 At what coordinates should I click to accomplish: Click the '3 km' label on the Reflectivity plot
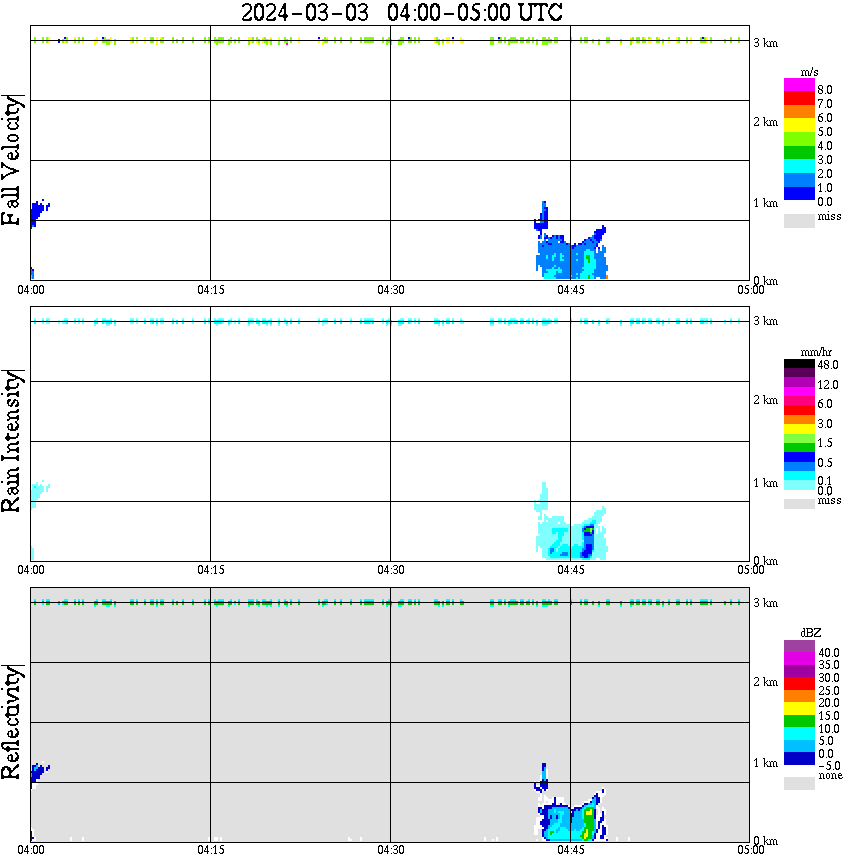[x=766, y=603]
